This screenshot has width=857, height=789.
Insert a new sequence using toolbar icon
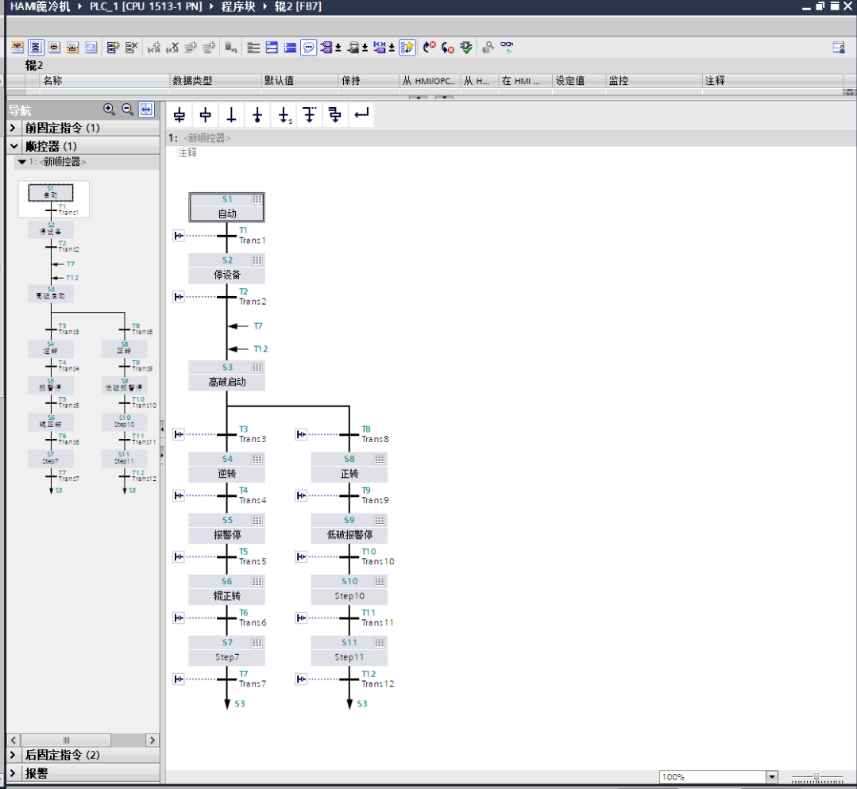[113, 48]
